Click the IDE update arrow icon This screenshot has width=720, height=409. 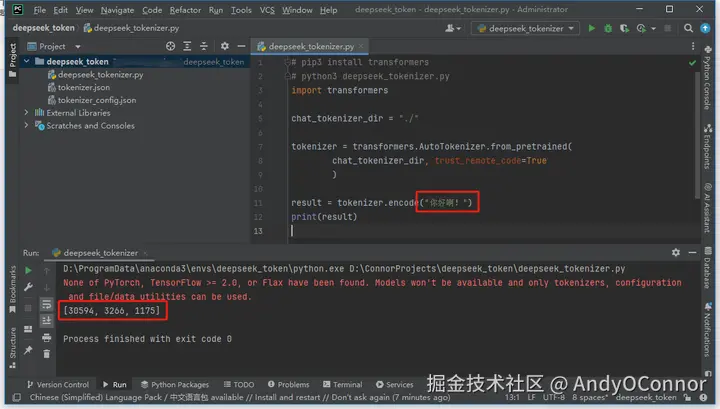705,28
